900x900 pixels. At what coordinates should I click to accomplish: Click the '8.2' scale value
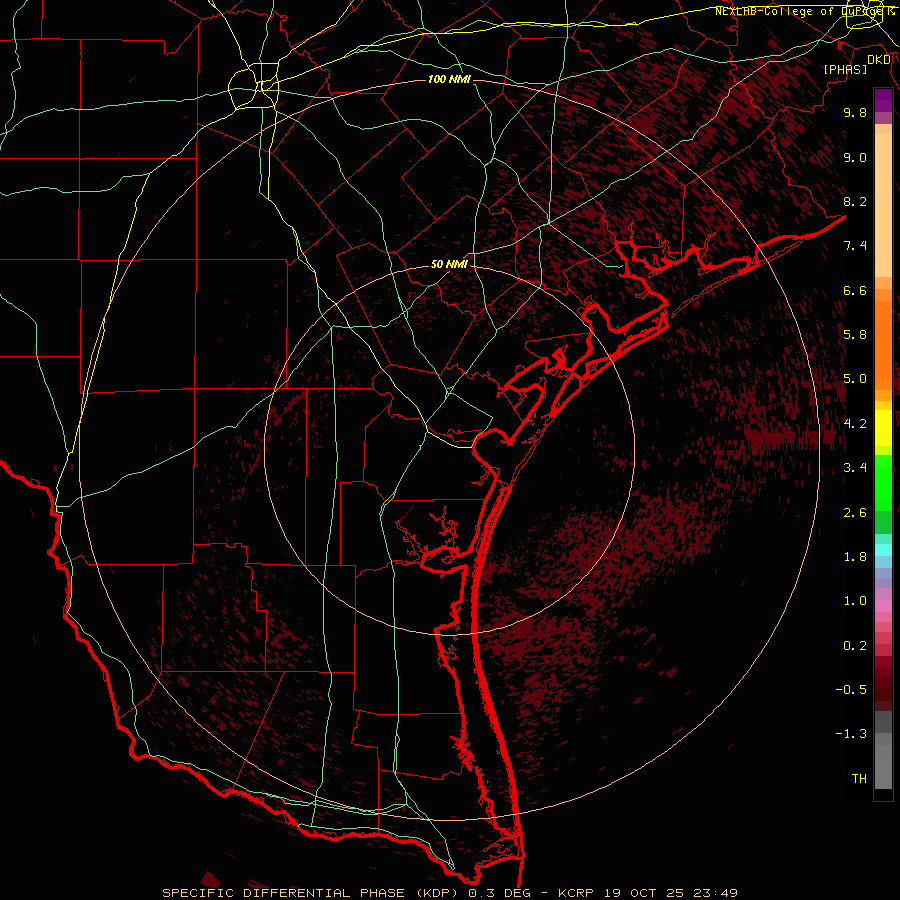point(855,201)
